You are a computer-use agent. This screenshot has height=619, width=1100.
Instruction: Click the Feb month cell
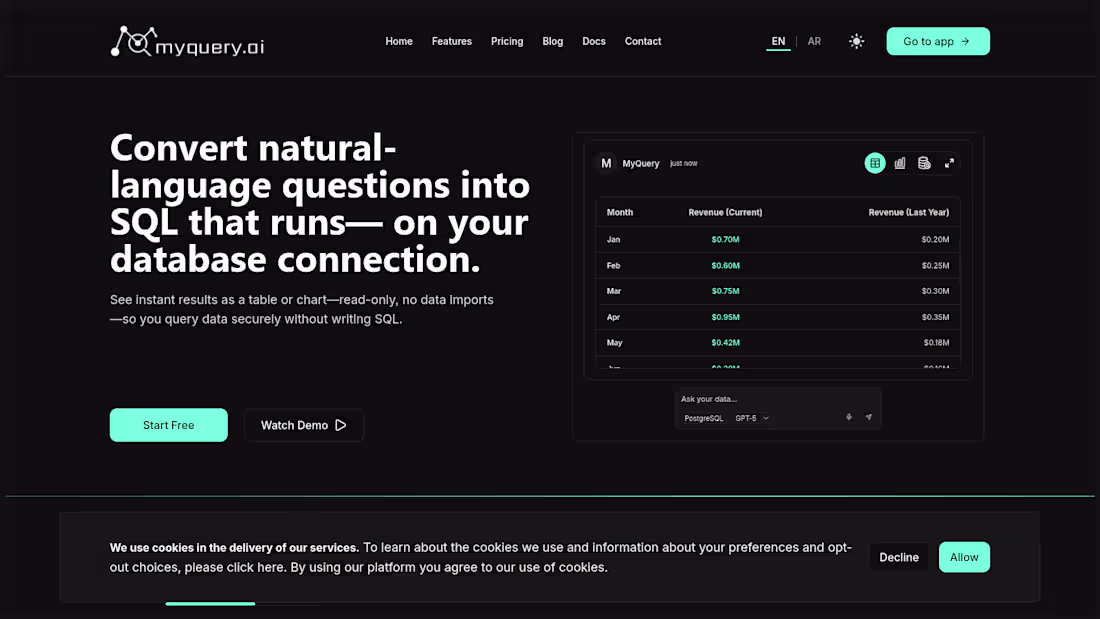pyautogui.click(x=613, y=265)
